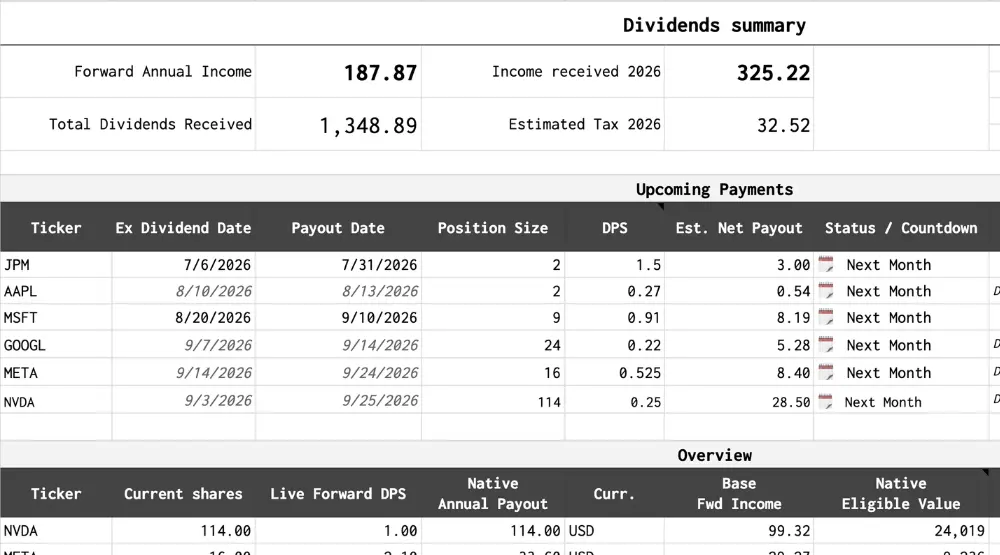Select the MSFT ticker cell
The height and width of the screenshot is (555, 1000).
click(56, 317)
